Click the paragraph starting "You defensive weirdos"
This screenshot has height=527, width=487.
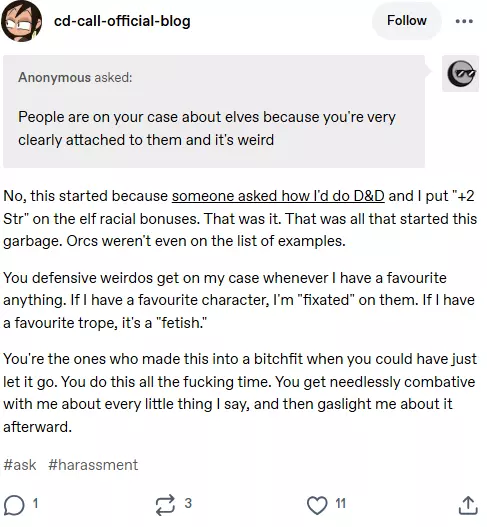pos(239,300)
